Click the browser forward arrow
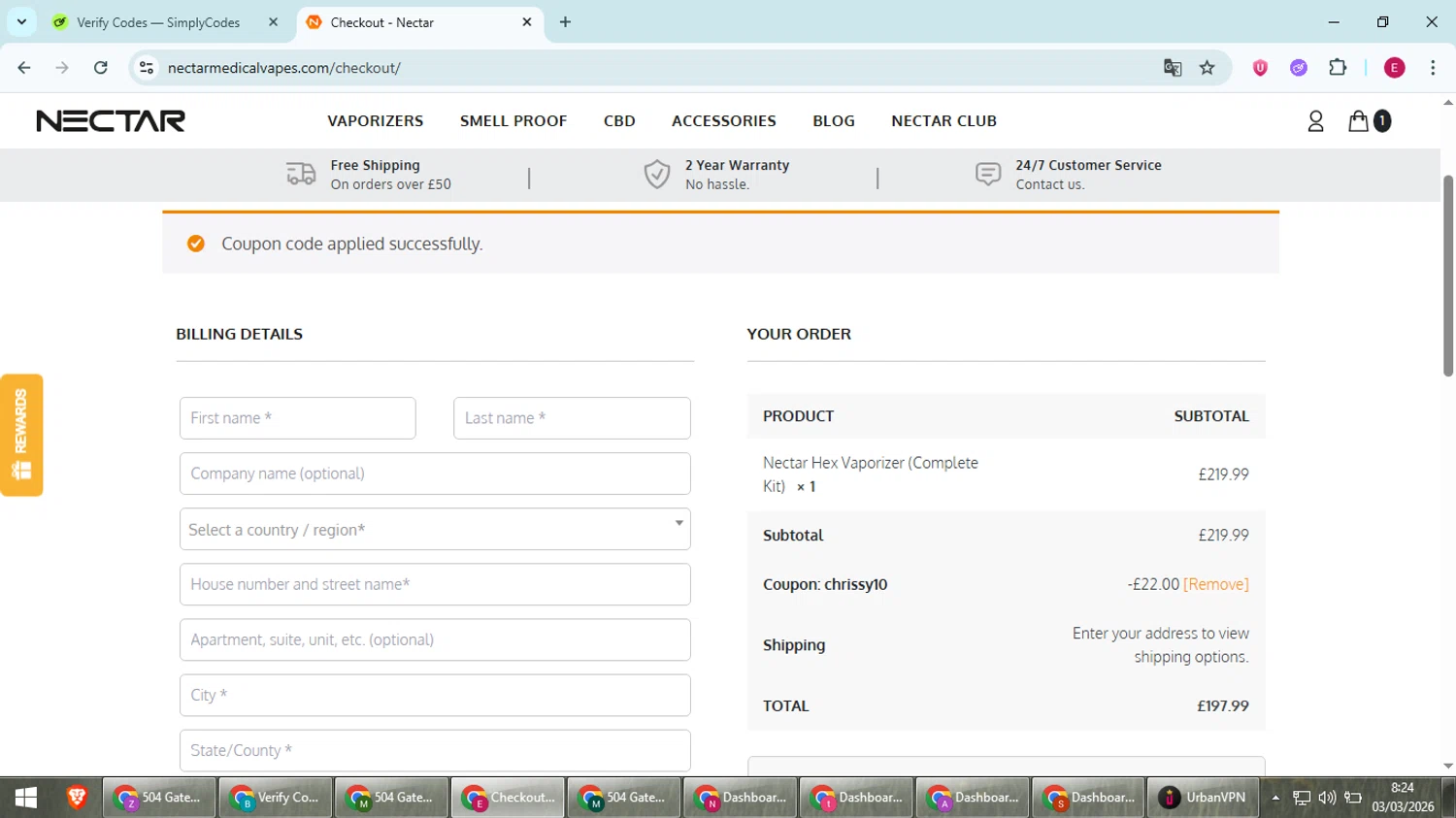Screen dimensions: 1456x818 pos(62,68)
